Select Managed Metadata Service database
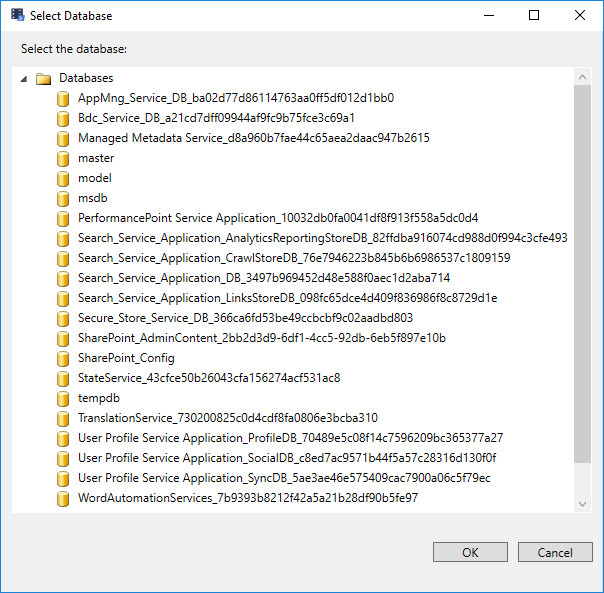The width and height of the screenshot is (604, 593). (253, 138)
